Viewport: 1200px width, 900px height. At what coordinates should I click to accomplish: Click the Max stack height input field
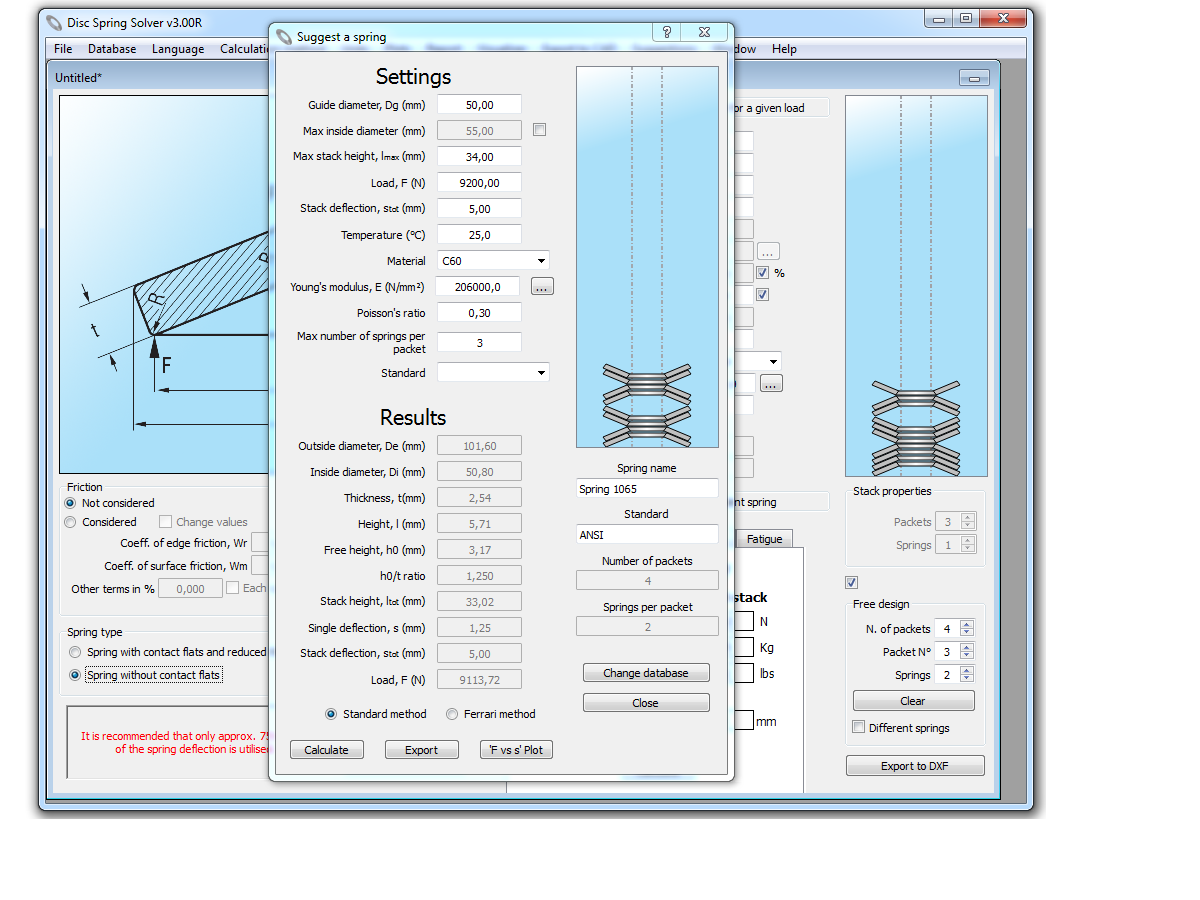click(479, 157)
